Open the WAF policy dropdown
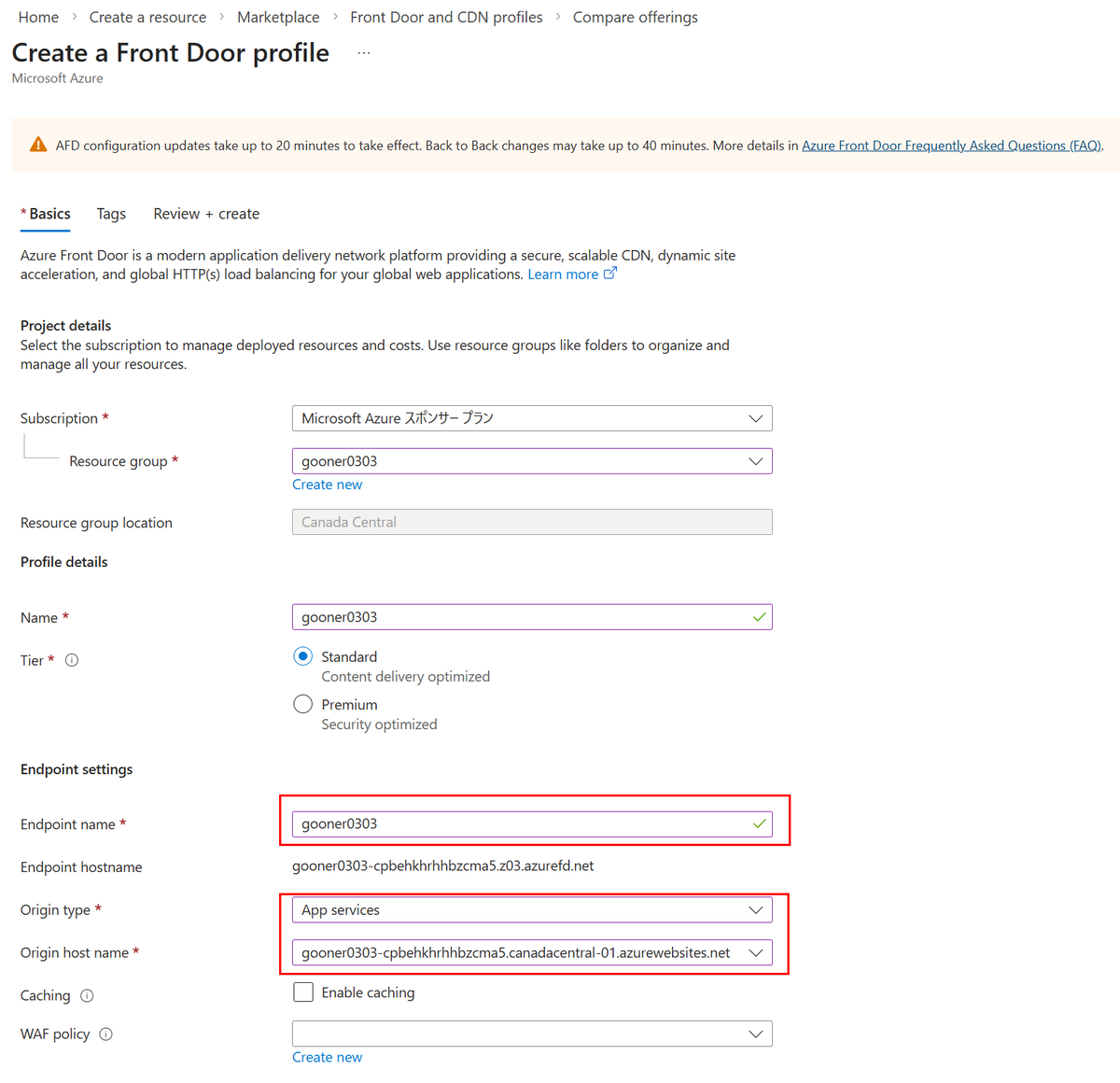This screenshot has width=1120, height=1083. (532, 1034)
